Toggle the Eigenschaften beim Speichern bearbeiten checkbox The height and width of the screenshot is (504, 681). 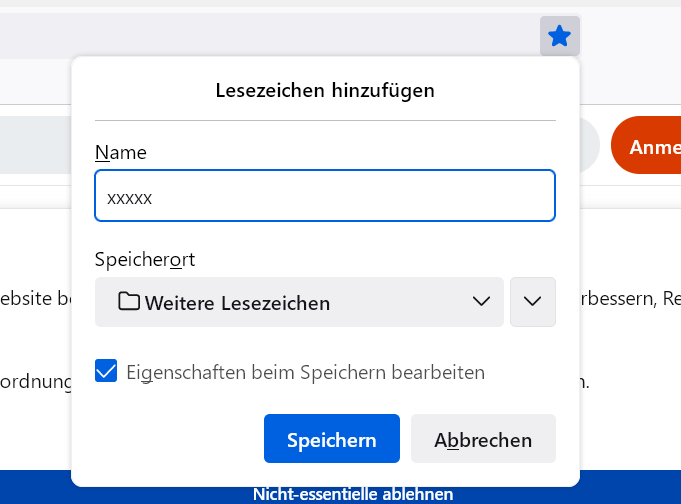pyautogui.click(x=106, y=372)
